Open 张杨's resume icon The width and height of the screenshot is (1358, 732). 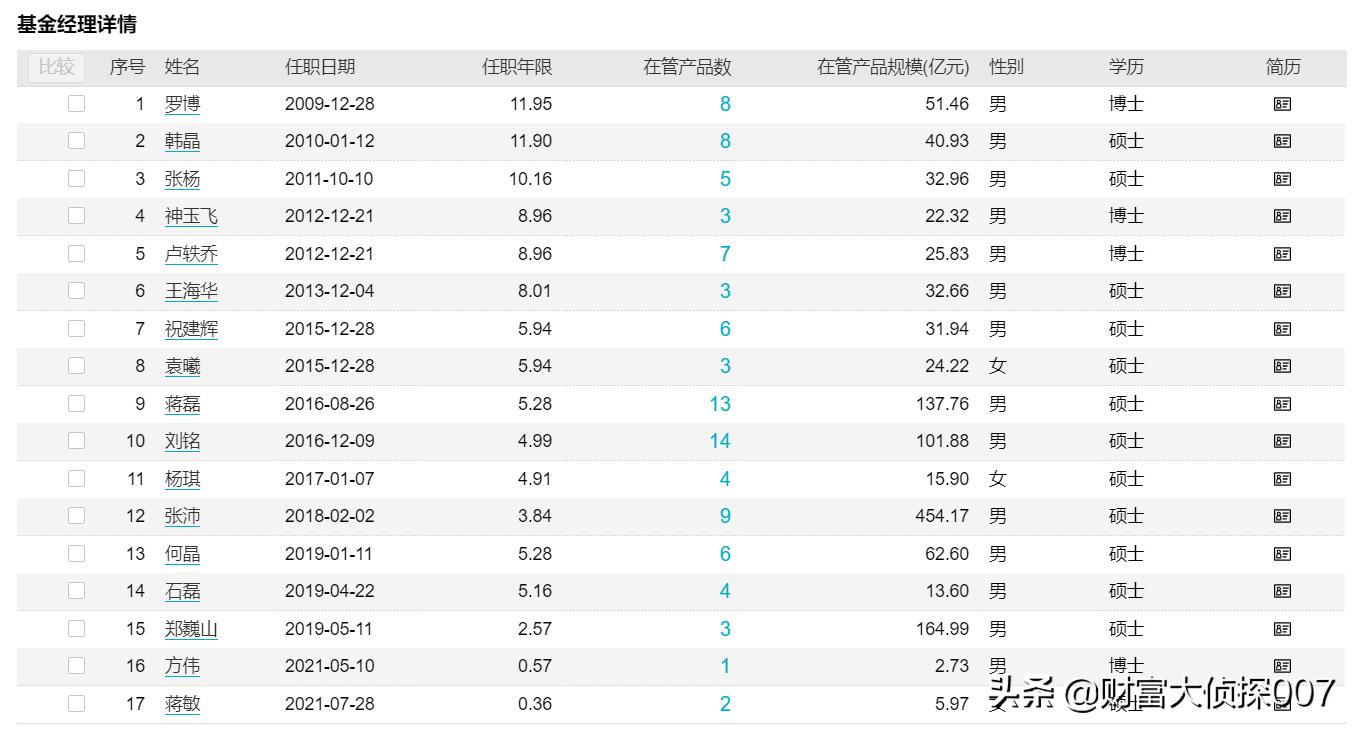click(x=1281, y=178)
